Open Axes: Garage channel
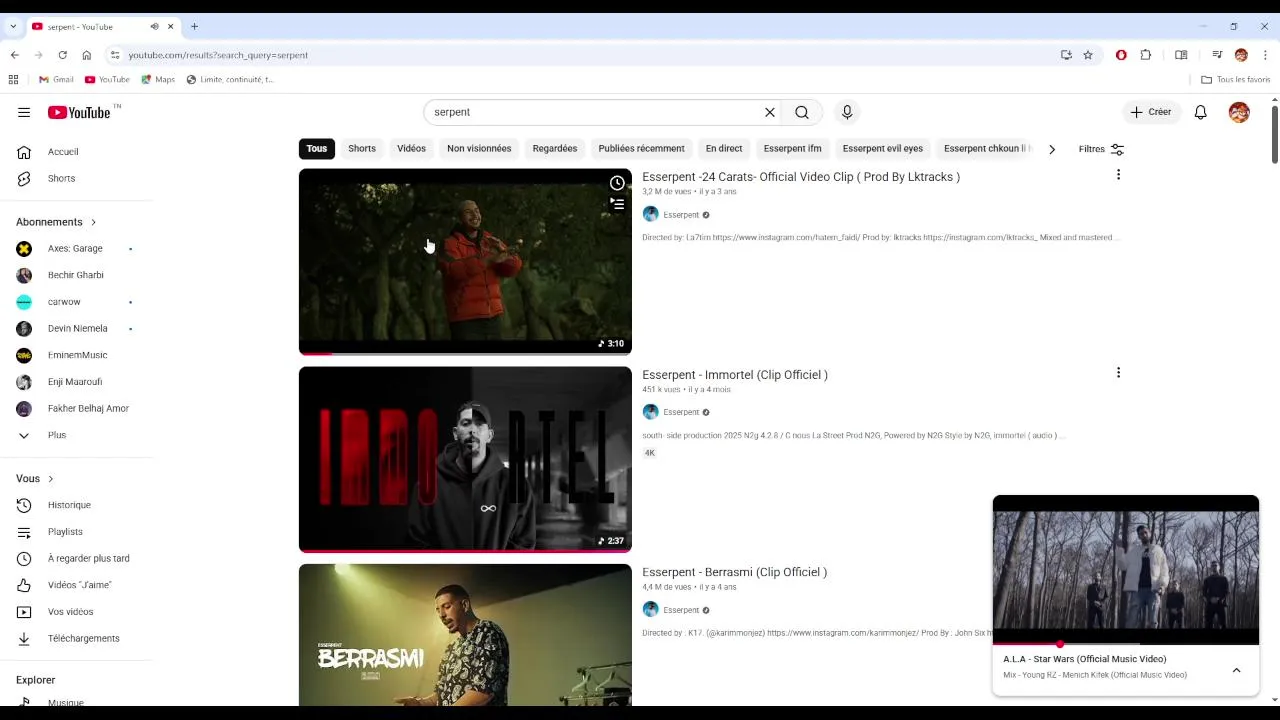The image size is (1280, 720). point(77,248)
